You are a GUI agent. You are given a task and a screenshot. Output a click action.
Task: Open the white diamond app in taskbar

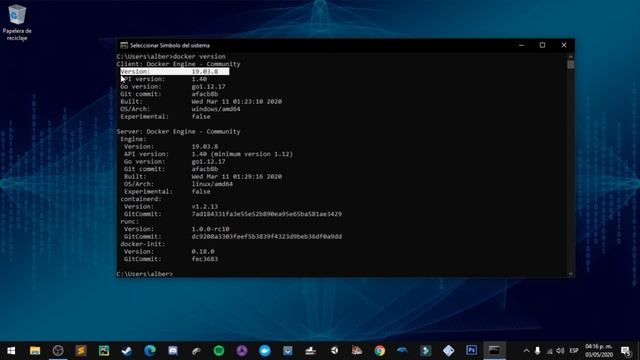point(449,351)
